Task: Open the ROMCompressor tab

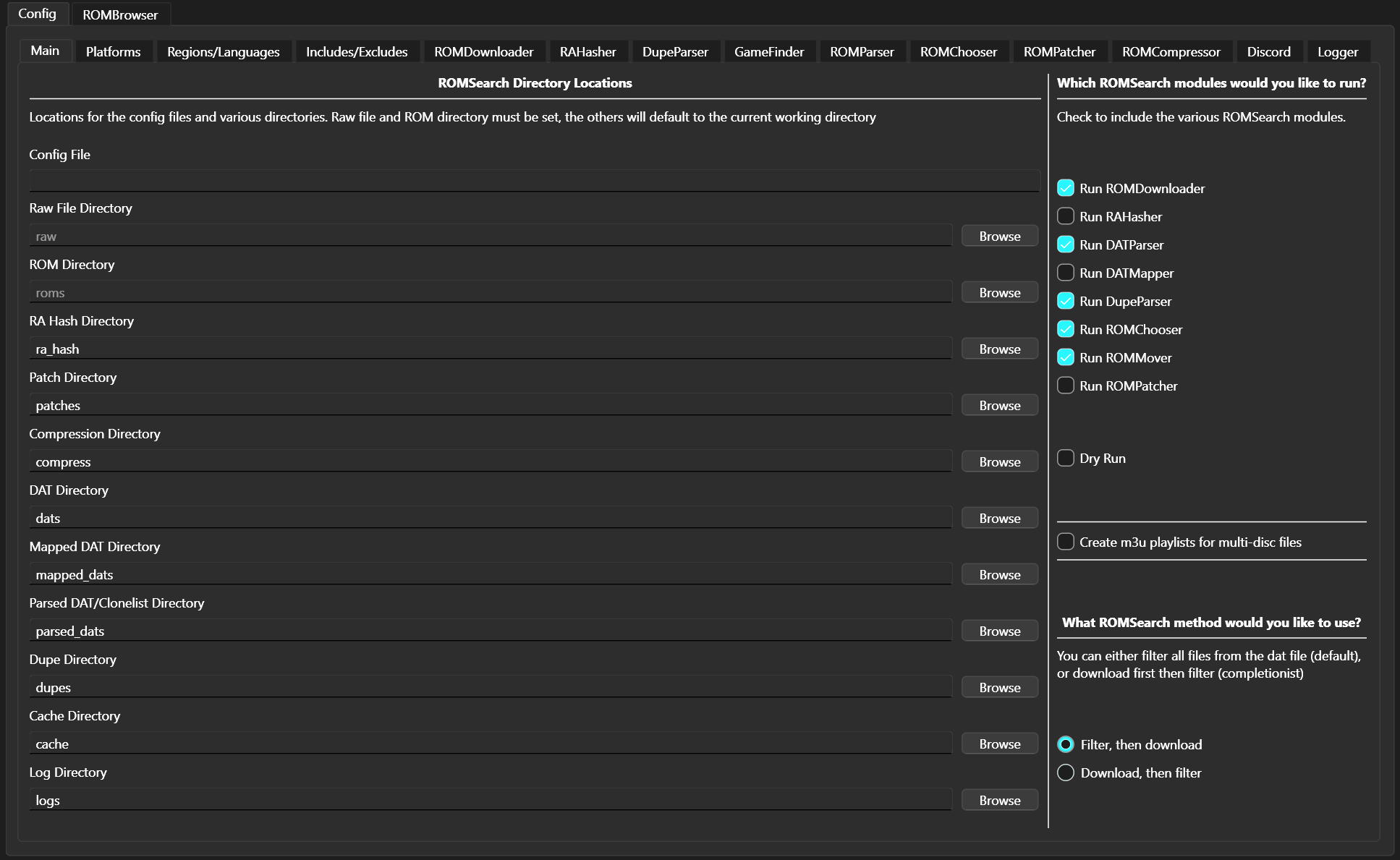Action: pos(1171,52)
